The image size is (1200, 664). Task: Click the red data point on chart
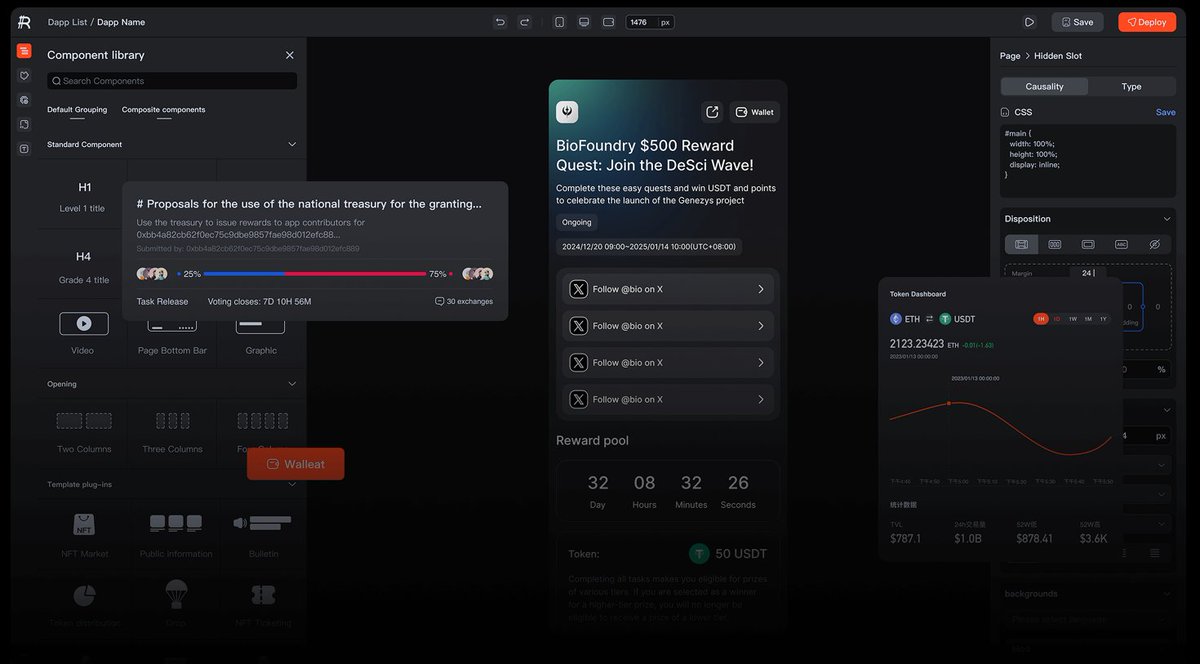pyautogui.click(x=948, y=403)
